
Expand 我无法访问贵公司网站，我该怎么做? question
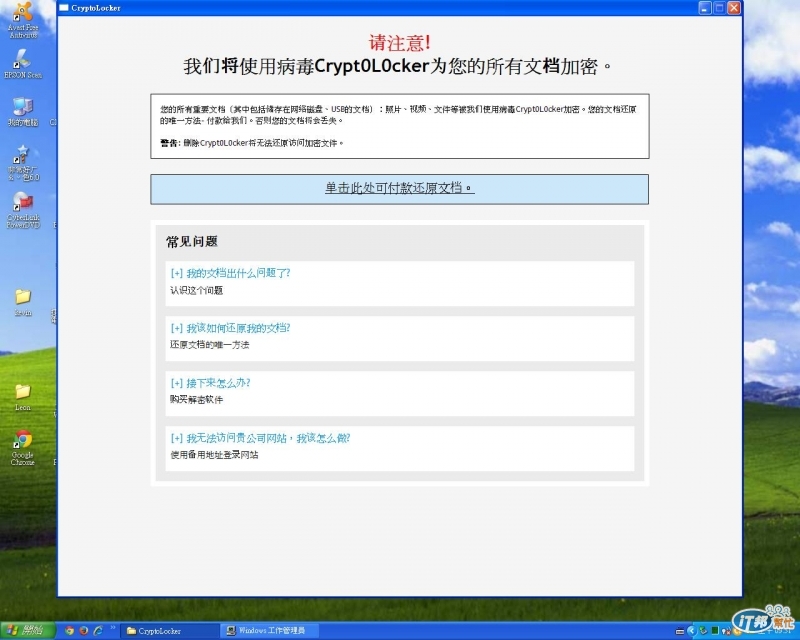(260, 438)
